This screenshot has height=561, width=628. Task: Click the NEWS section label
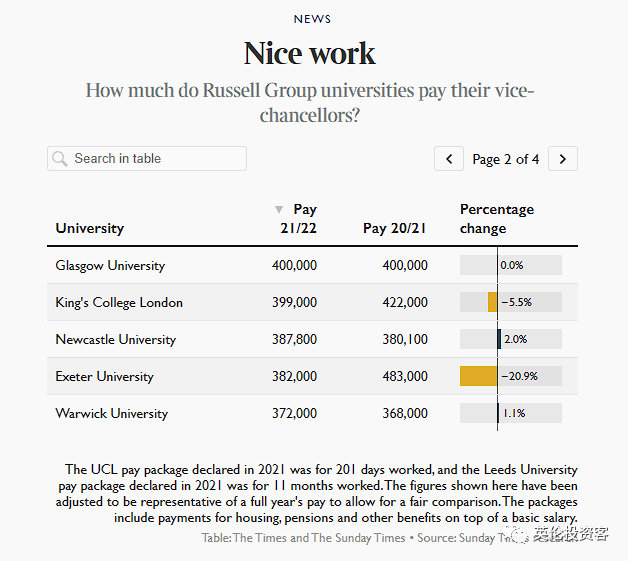313,19
